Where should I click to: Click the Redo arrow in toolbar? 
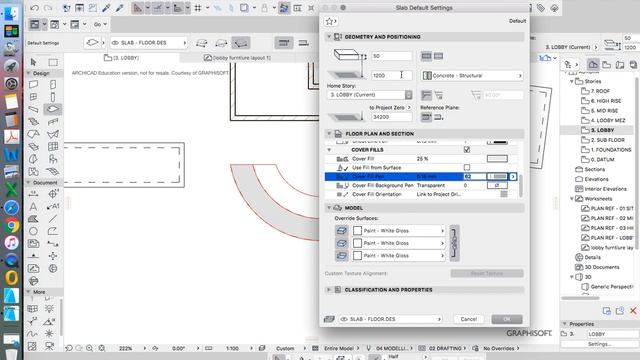(48, 8)
